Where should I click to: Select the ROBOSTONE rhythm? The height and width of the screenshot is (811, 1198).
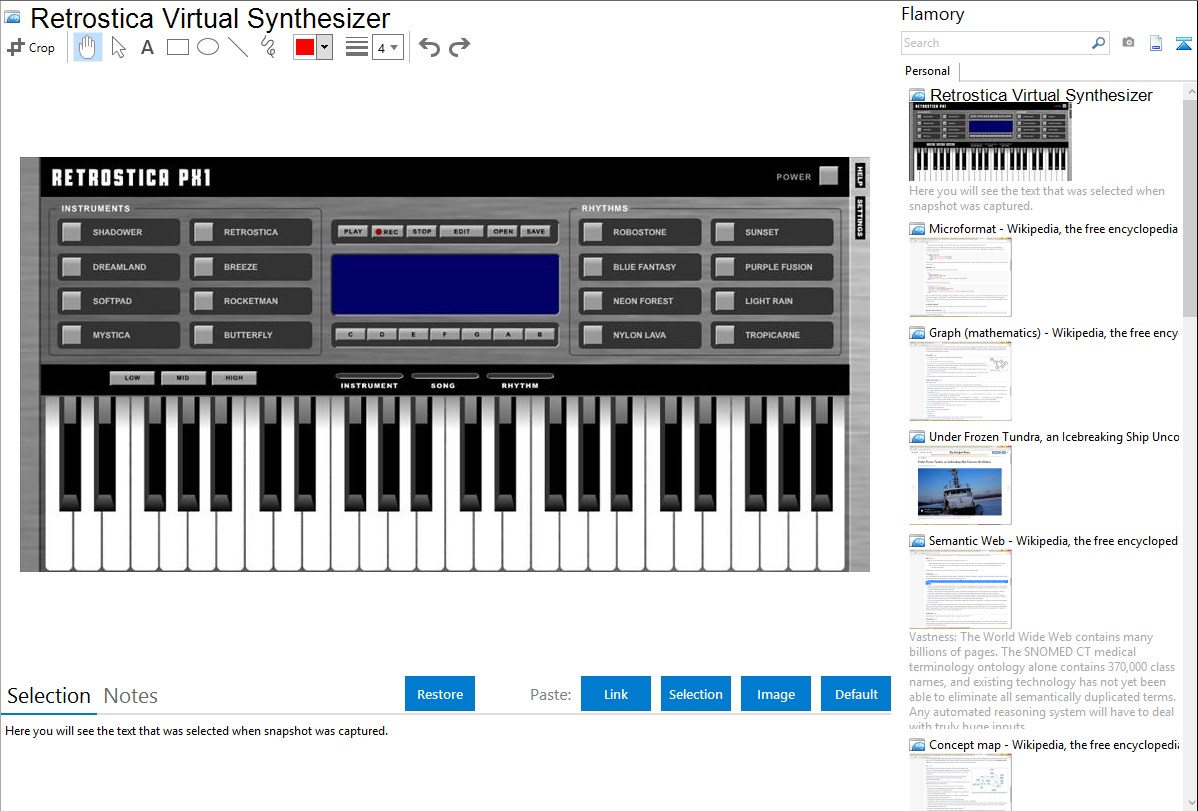click(592, 232)
